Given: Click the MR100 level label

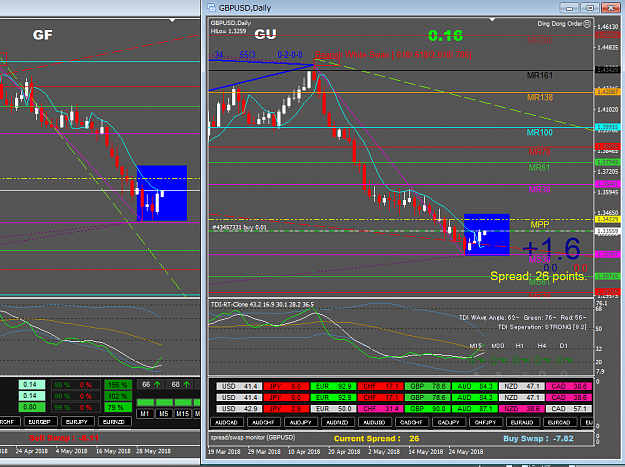Looking at the screenshot, I should pos(540,133).
